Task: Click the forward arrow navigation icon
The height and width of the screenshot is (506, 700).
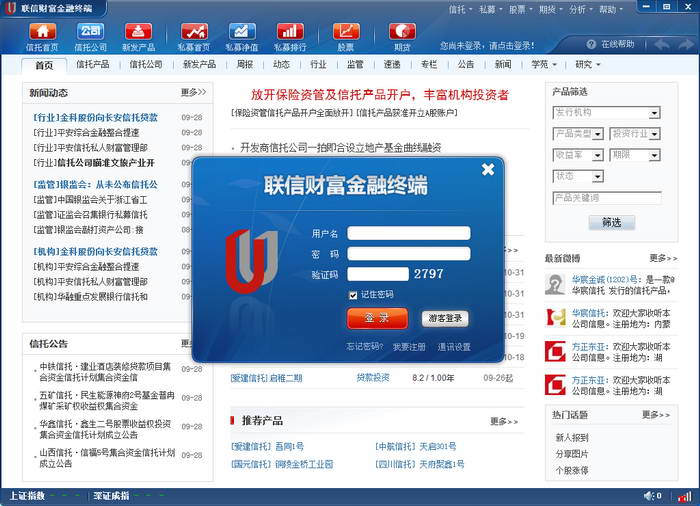Action: pos(686,44)
